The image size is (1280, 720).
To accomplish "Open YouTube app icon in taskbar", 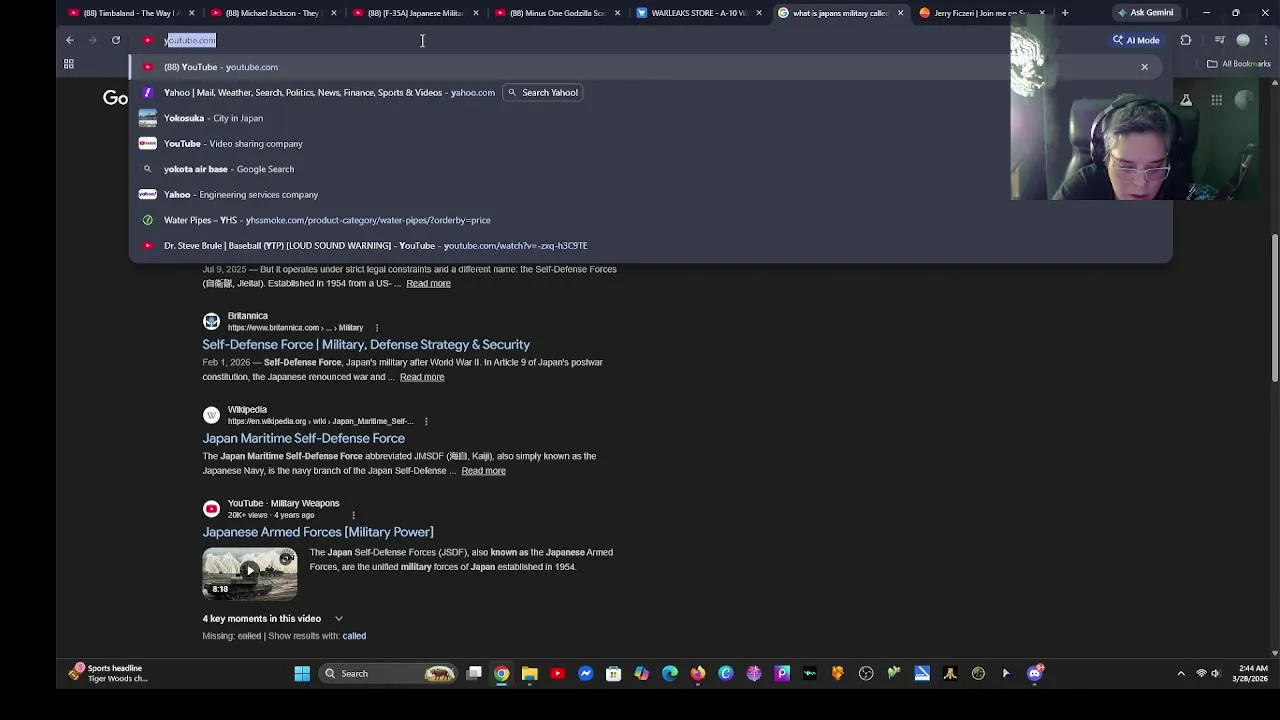I will pos(558,674).
